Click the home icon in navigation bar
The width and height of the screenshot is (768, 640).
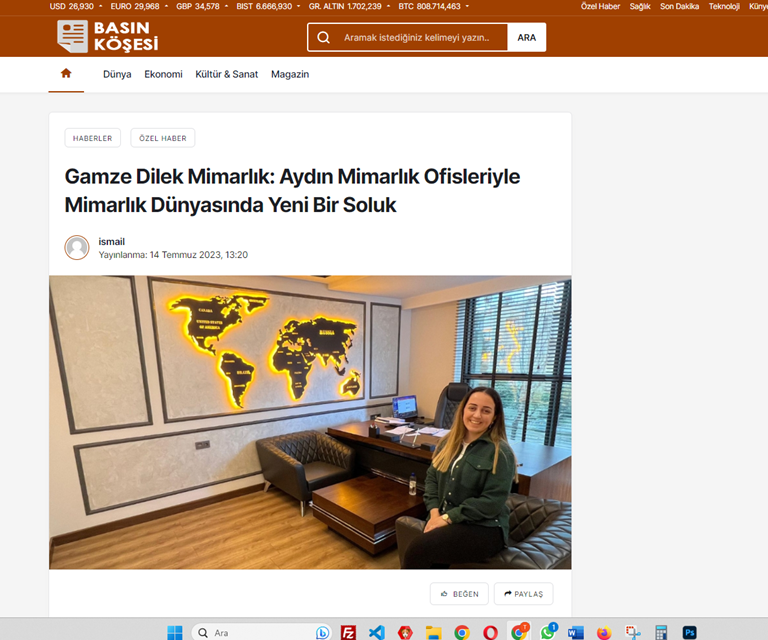pyautogui.click(x=66, y=74)
